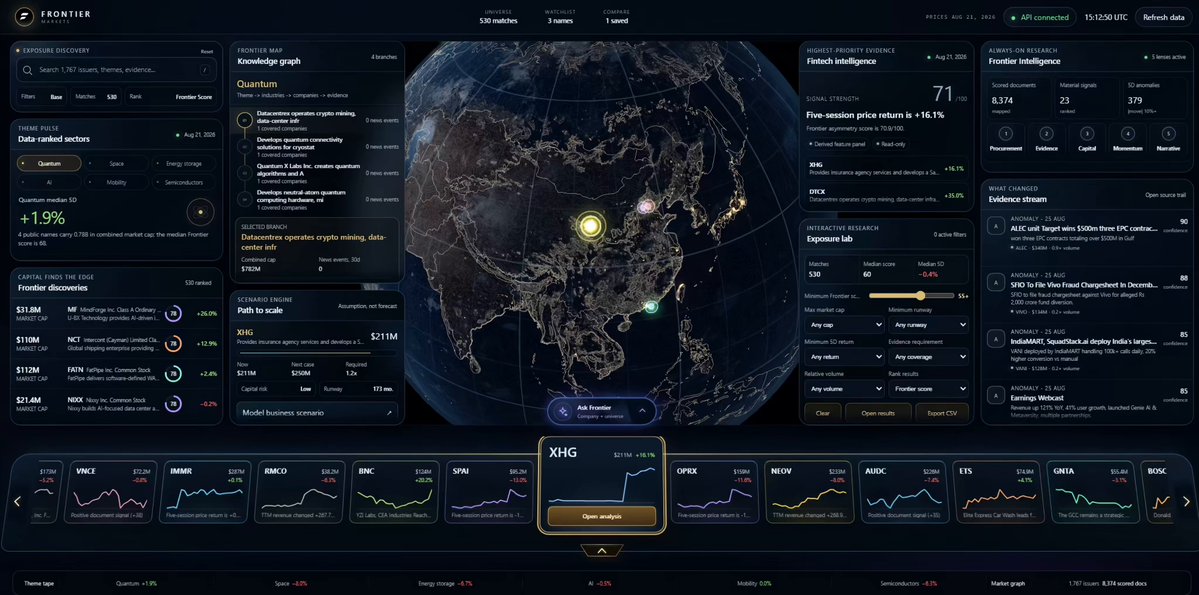Click the score ring for NCT Intercont
The height and width of the screenshot is (595, 1199).
174,343
